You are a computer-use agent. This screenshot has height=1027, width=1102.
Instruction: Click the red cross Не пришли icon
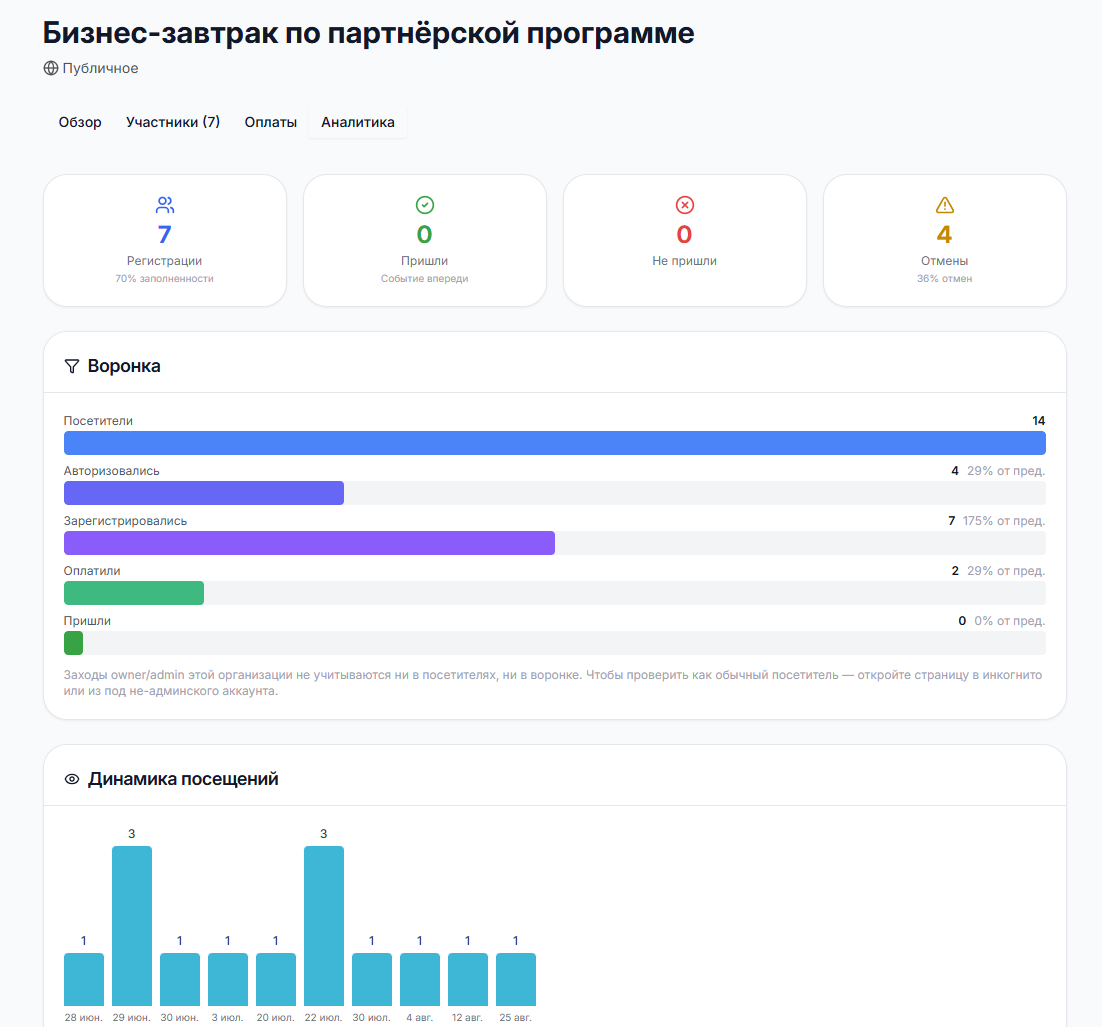[x=685, y=205]
